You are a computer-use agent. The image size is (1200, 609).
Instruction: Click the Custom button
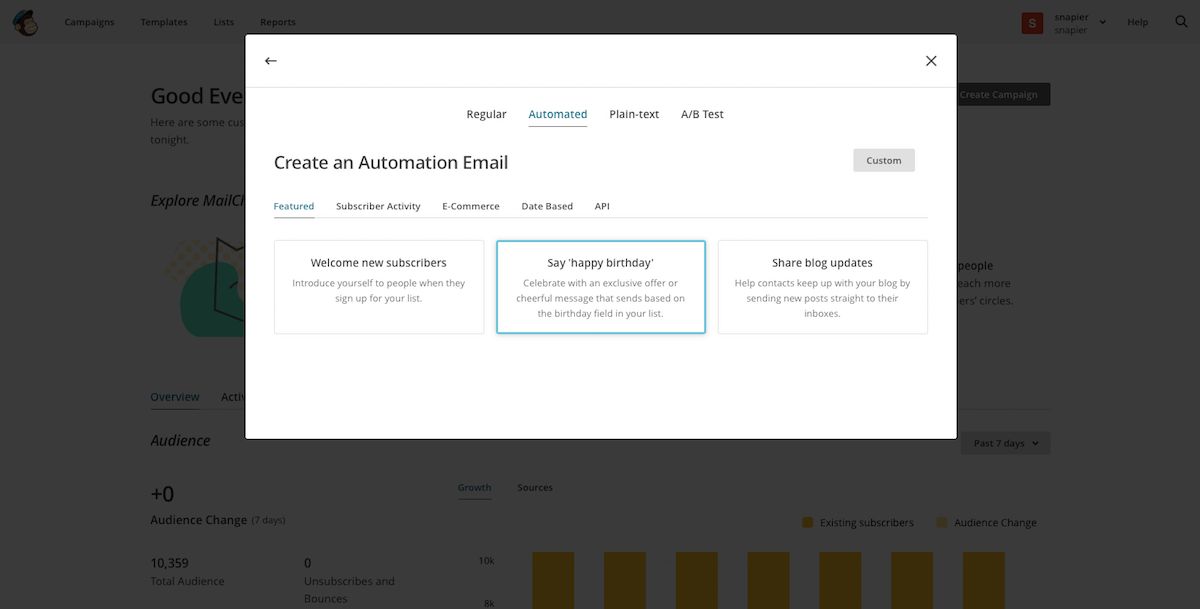tap(883, 160)
